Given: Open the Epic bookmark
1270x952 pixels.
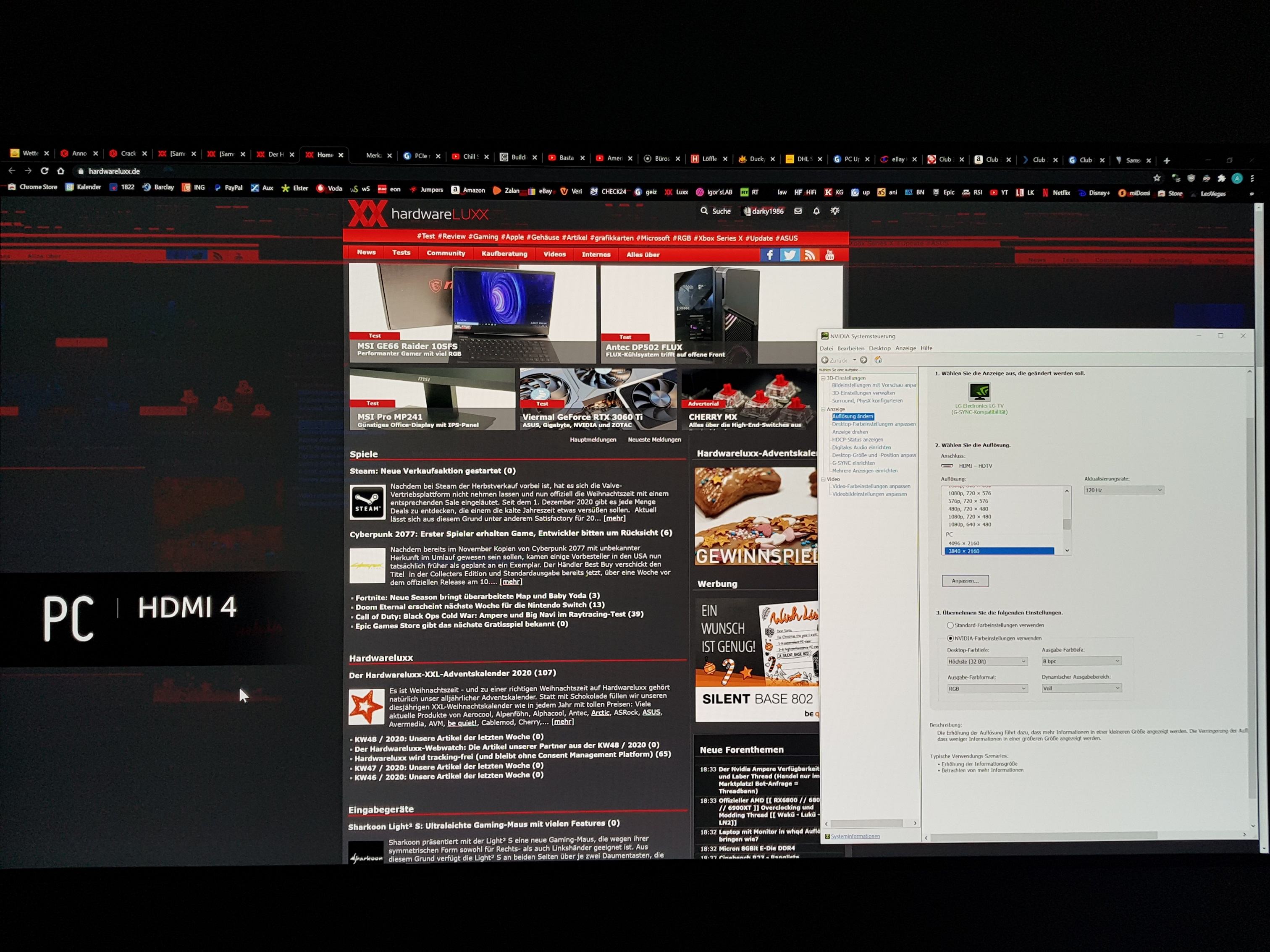Looking at the screenshot, I should [943, 192].
